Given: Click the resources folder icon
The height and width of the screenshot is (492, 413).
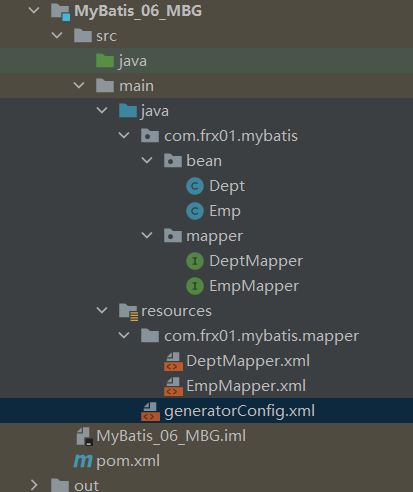Looking at the screenshot, I should pyautogui.click(x=128, y=312).
